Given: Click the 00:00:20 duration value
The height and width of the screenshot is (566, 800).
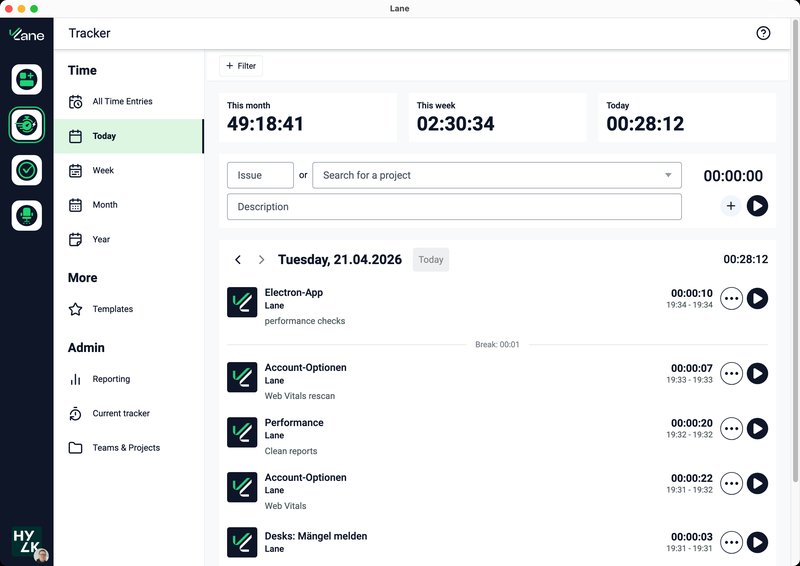Looking at the screenshot, I should pyautogui.click(x=692, y=423).
